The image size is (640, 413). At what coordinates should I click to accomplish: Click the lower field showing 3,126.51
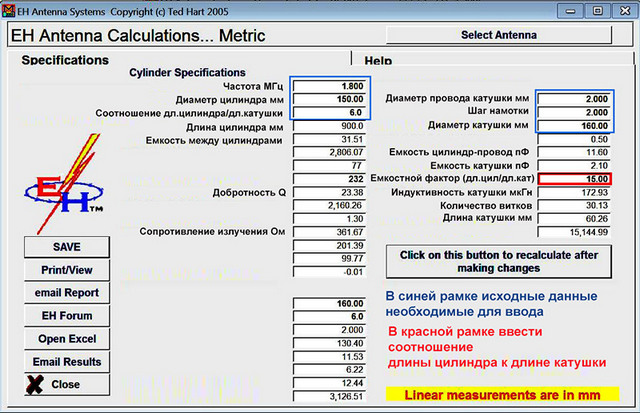[329, 396]
